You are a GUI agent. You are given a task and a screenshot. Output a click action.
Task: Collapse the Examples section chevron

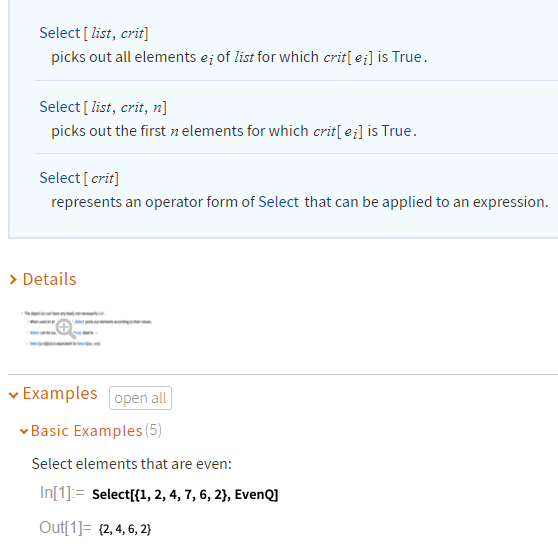[x=14, y=395]
